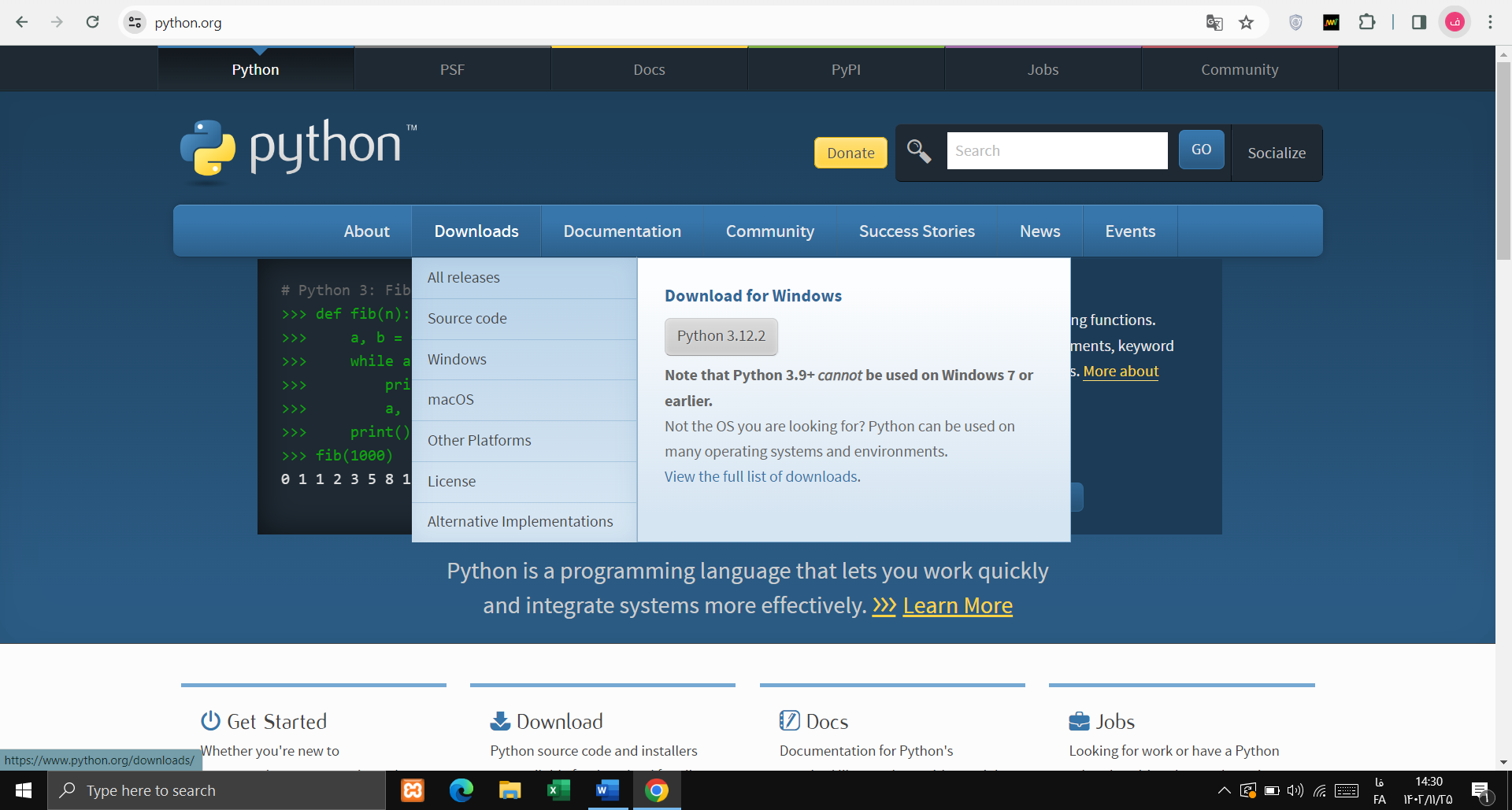Open Microsoft Word from the taskbar
Image resolution: width=1512 pixels, height=810 pixels.
[x=608, y=790]
